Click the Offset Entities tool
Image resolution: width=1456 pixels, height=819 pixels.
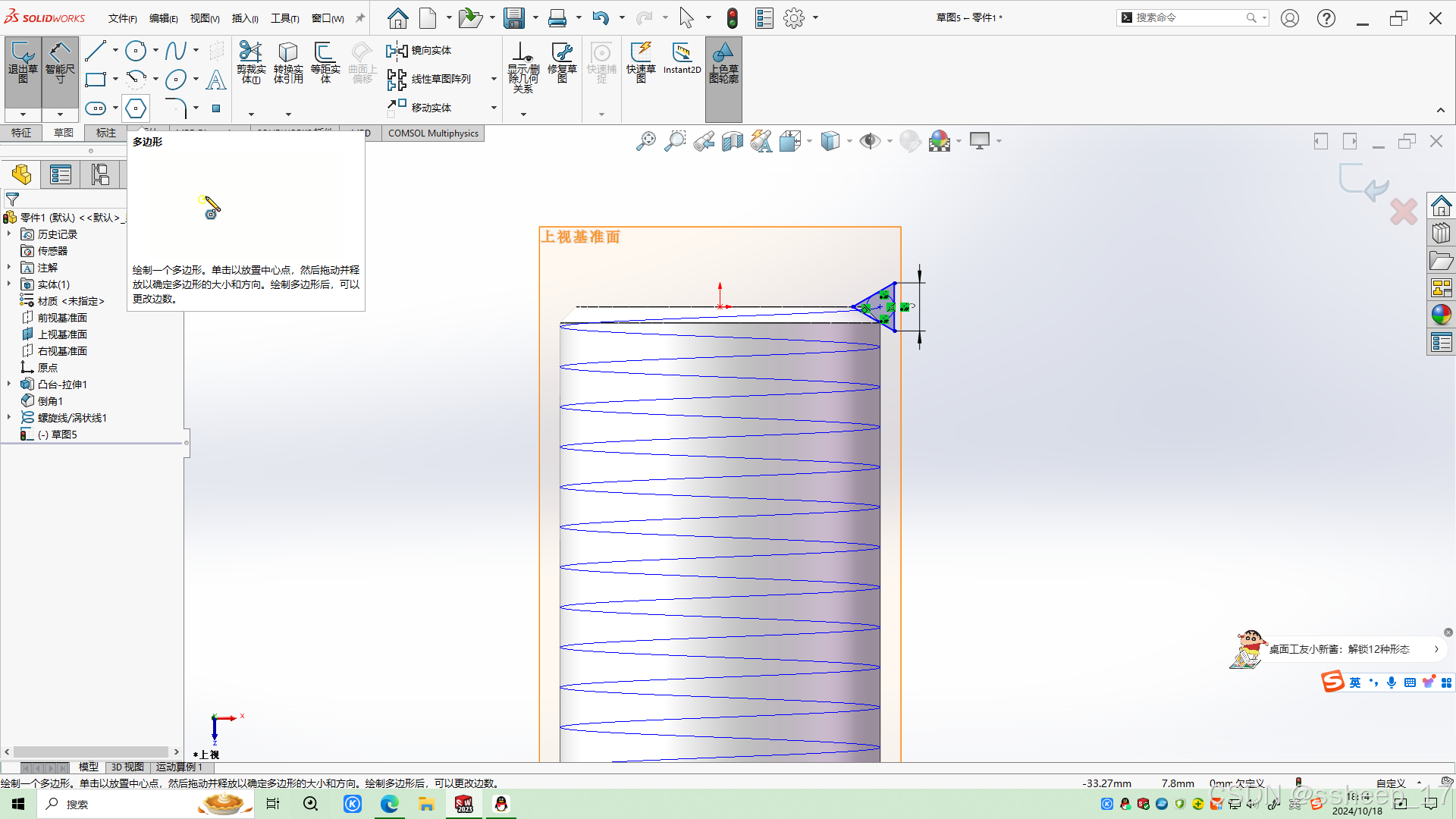click(x=325, y=61)
